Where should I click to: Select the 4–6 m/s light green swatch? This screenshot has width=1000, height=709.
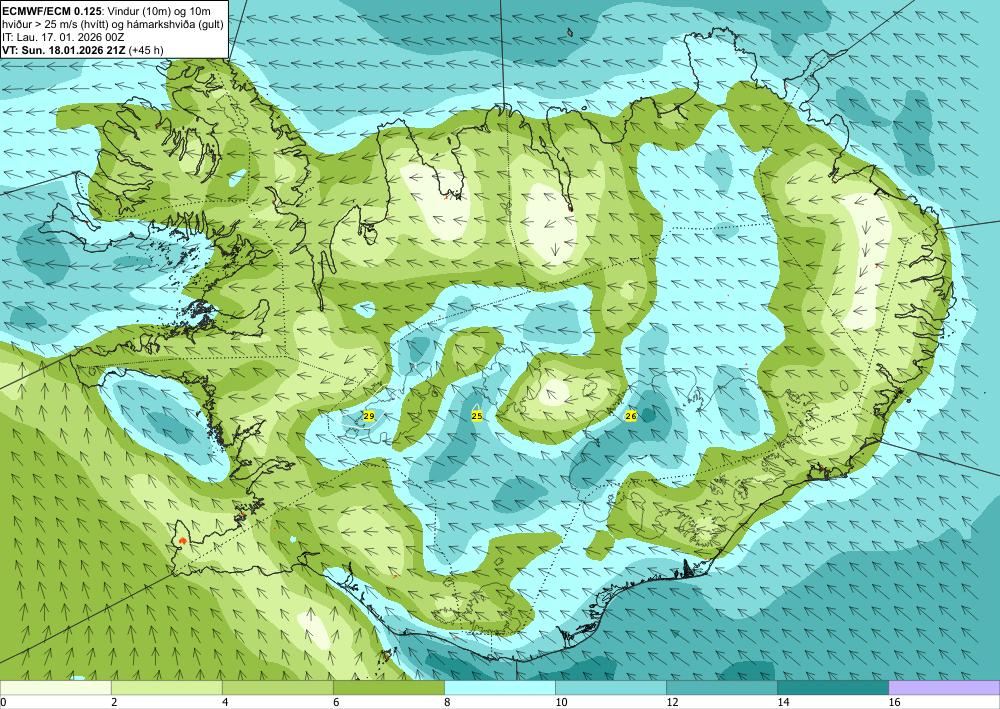(277, 687)
